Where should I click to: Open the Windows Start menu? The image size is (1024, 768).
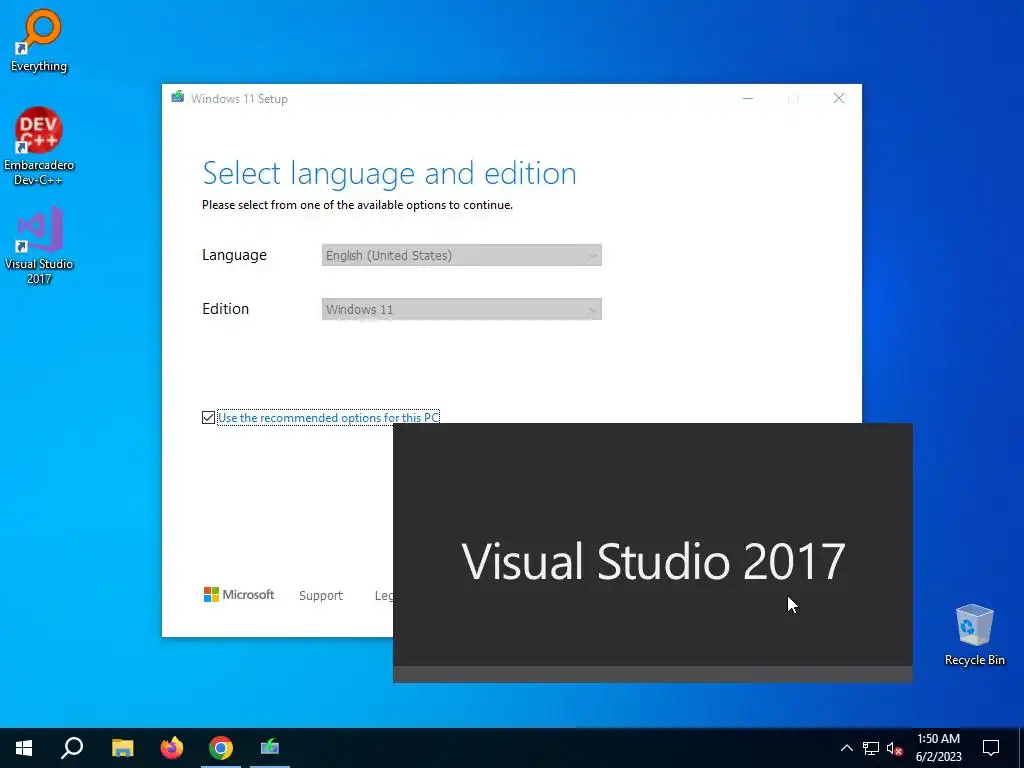24,748
